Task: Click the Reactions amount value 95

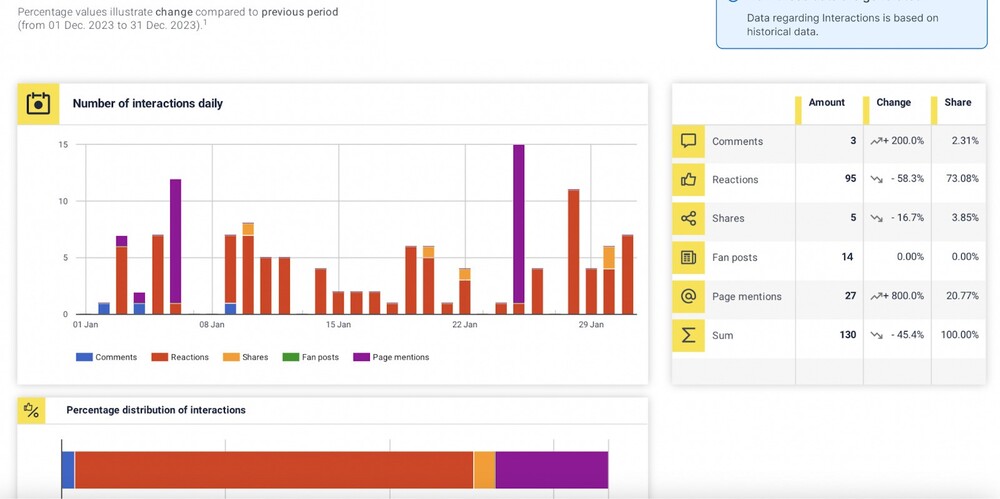Action: pyautogui.click(x=850, y=179)
